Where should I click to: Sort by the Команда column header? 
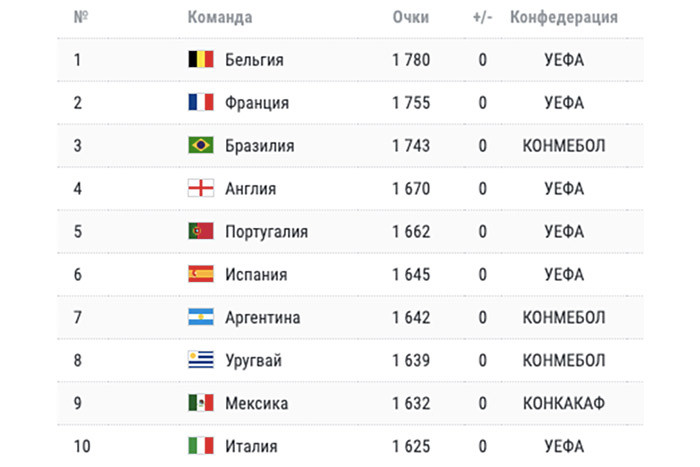tap(220, 17)
